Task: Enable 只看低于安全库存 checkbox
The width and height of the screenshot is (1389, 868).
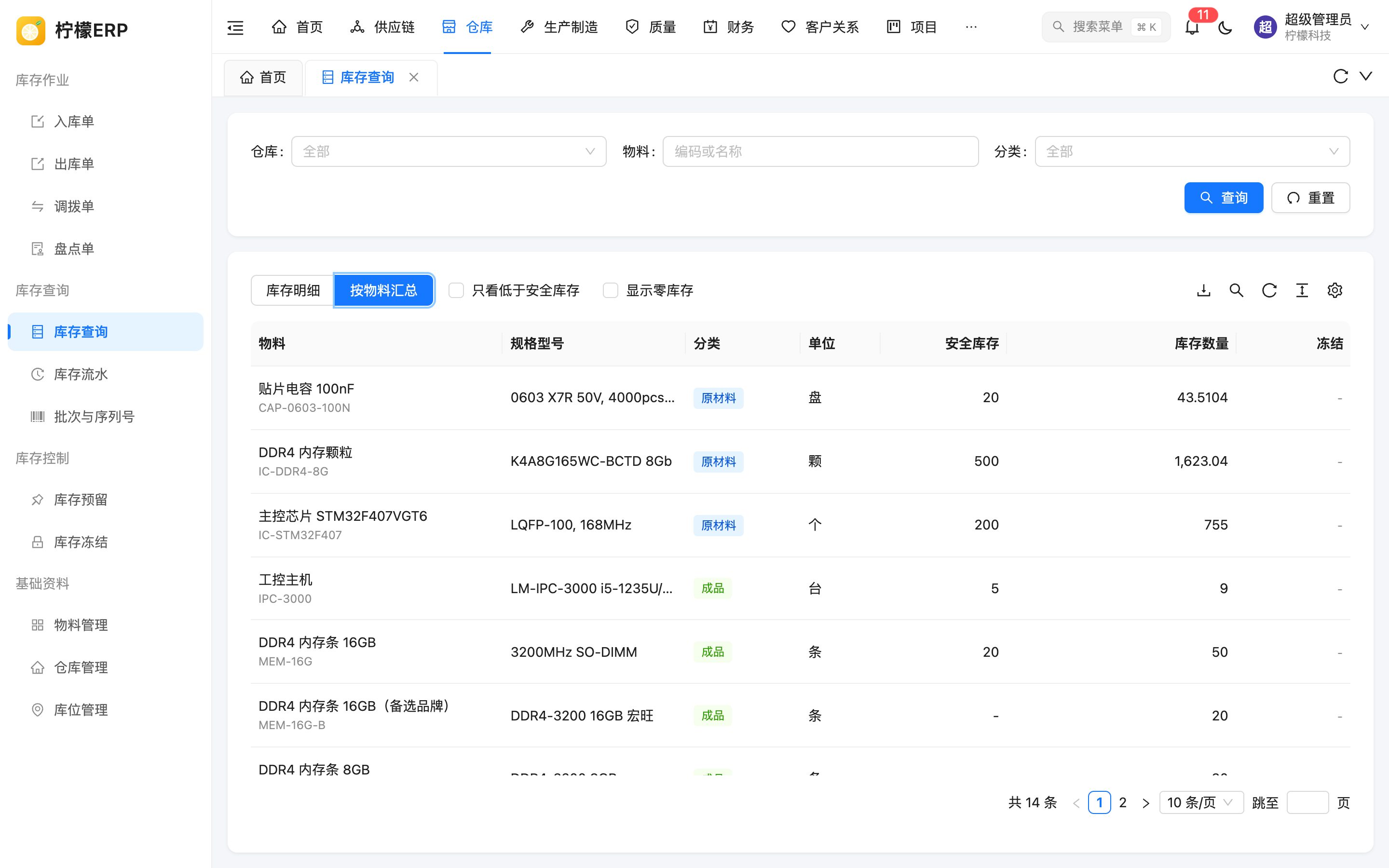Action: pos(456,290)
